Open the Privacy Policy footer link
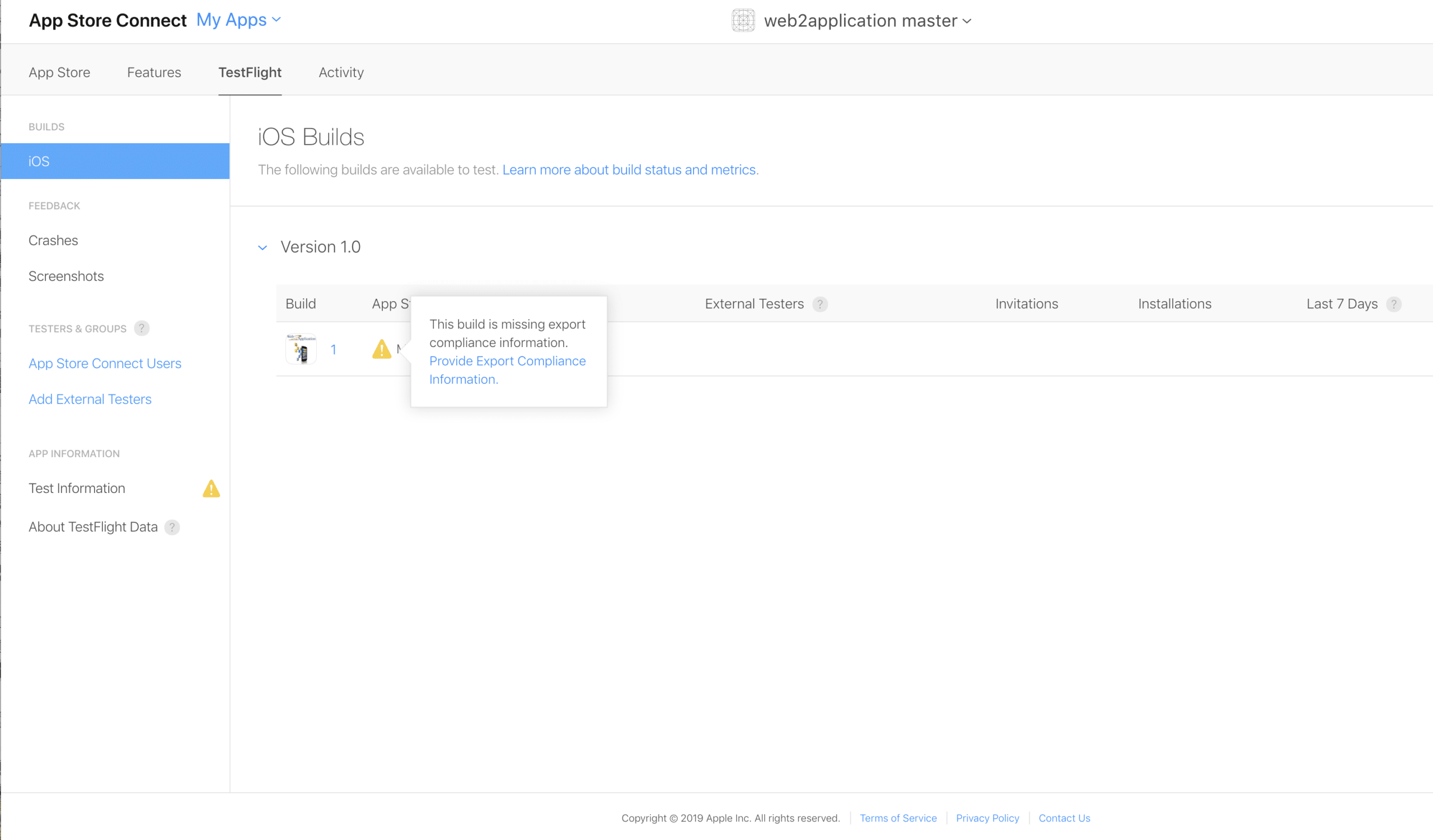This screenshot has width=1433, height=840. 987,818
